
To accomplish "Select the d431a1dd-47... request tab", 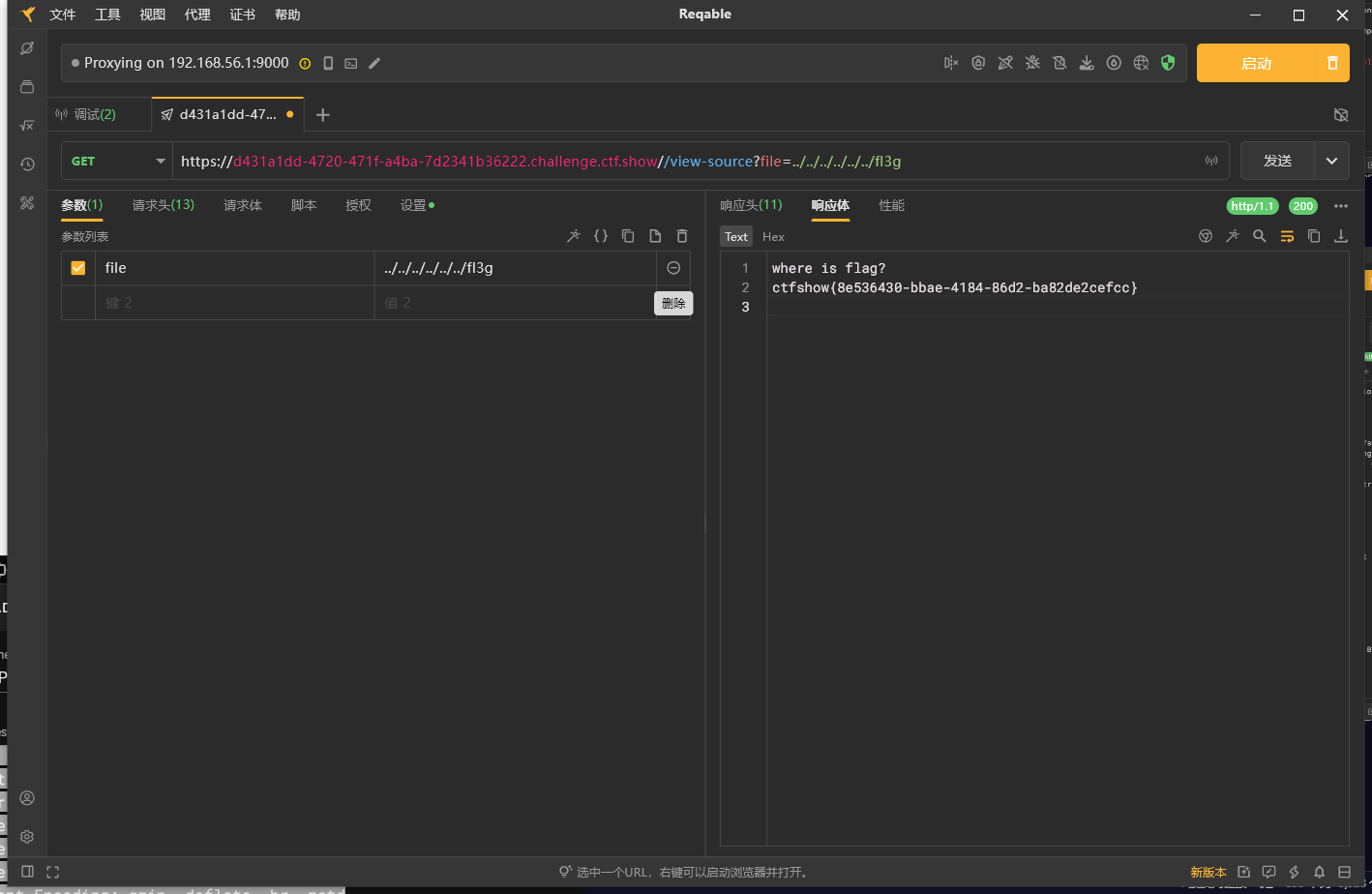I will tap(227, 114).
